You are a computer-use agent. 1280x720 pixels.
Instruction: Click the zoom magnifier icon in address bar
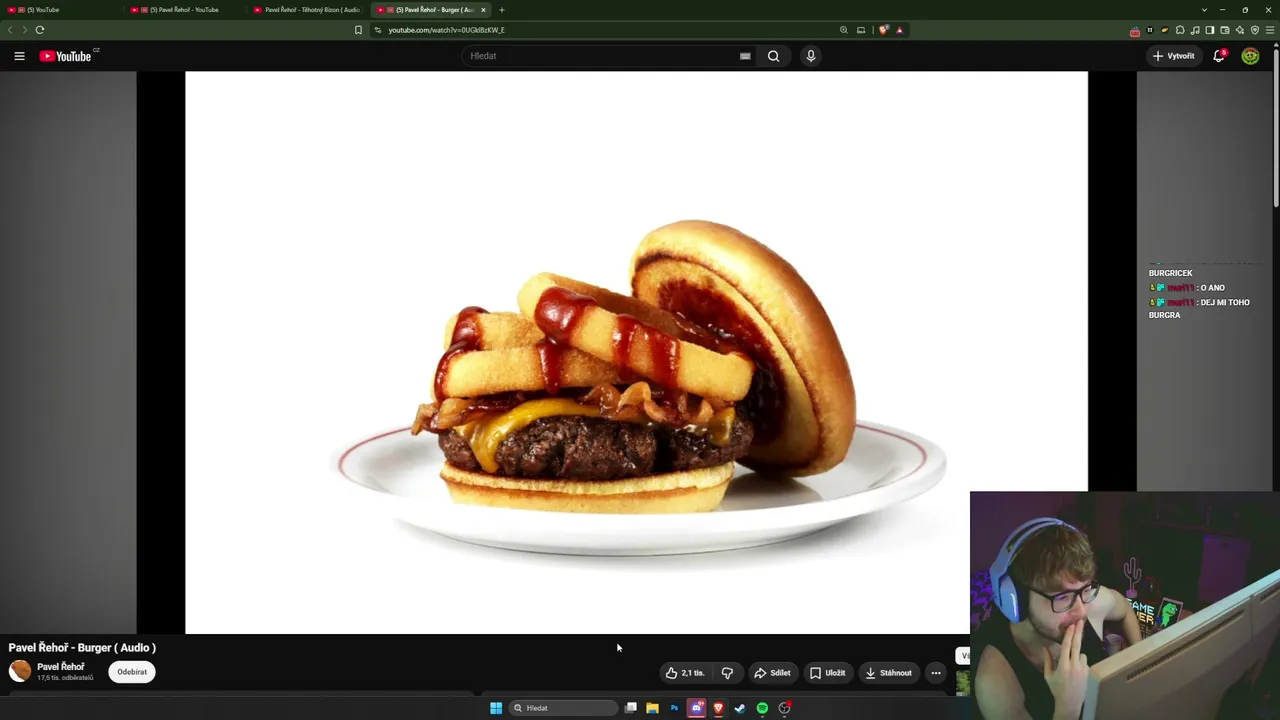(x=844, y=30)
